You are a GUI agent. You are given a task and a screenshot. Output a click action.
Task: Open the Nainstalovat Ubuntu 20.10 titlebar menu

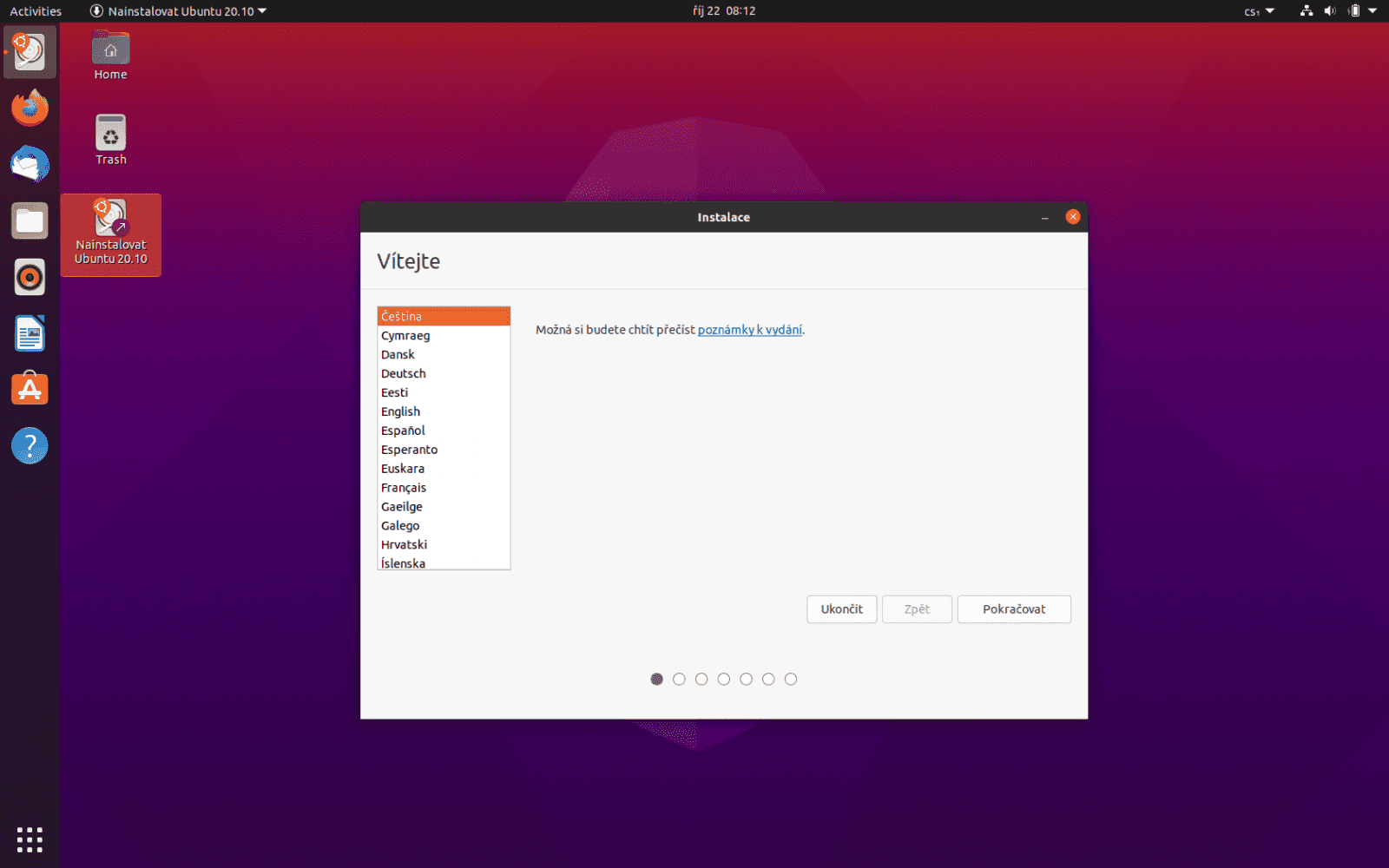coord(178,11)
